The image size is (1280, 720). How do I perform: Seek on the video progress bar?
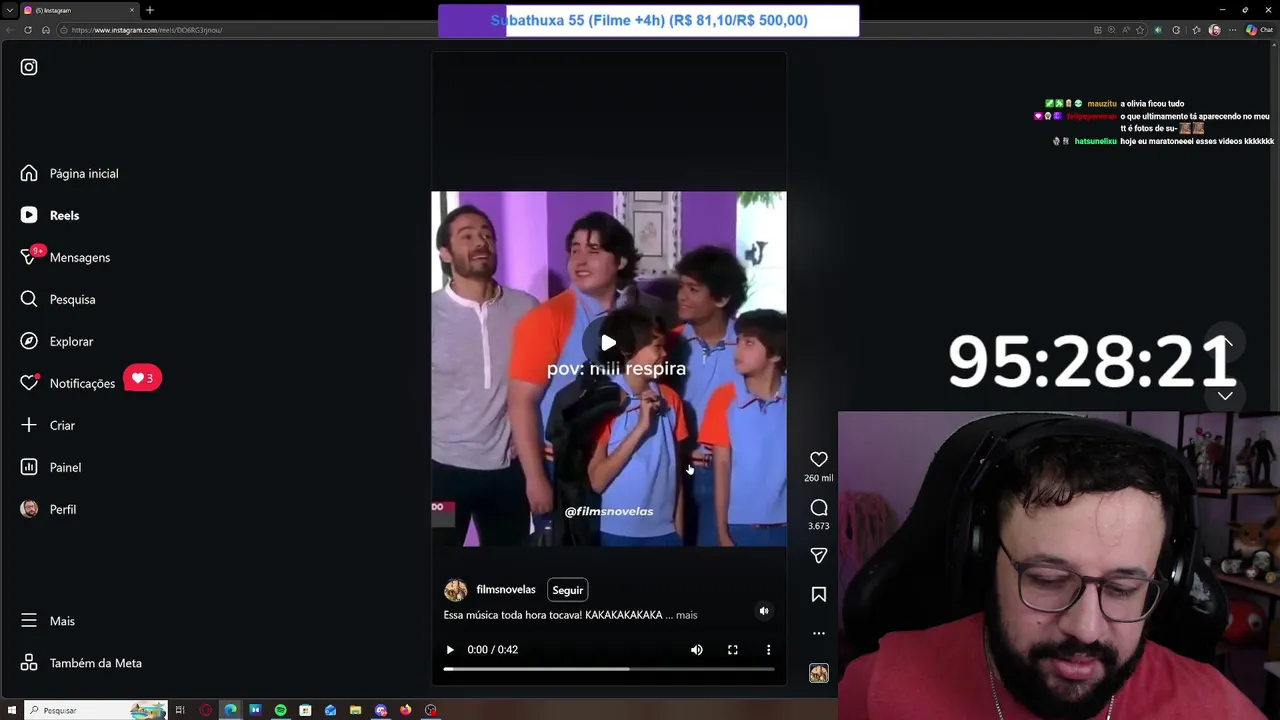[608, 669]
